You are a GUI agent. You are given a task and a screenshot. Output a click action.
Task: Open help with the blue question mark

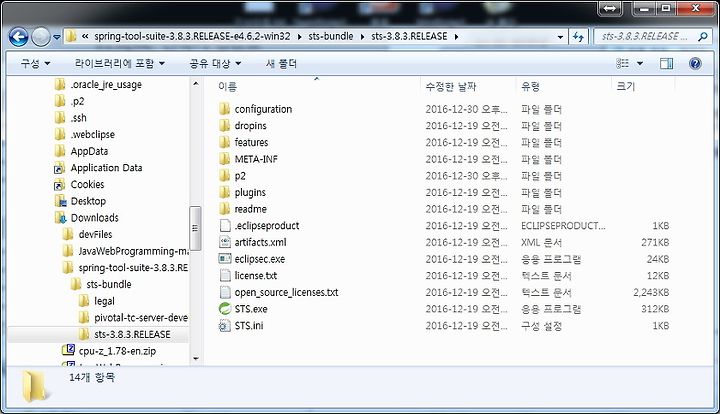695,63
